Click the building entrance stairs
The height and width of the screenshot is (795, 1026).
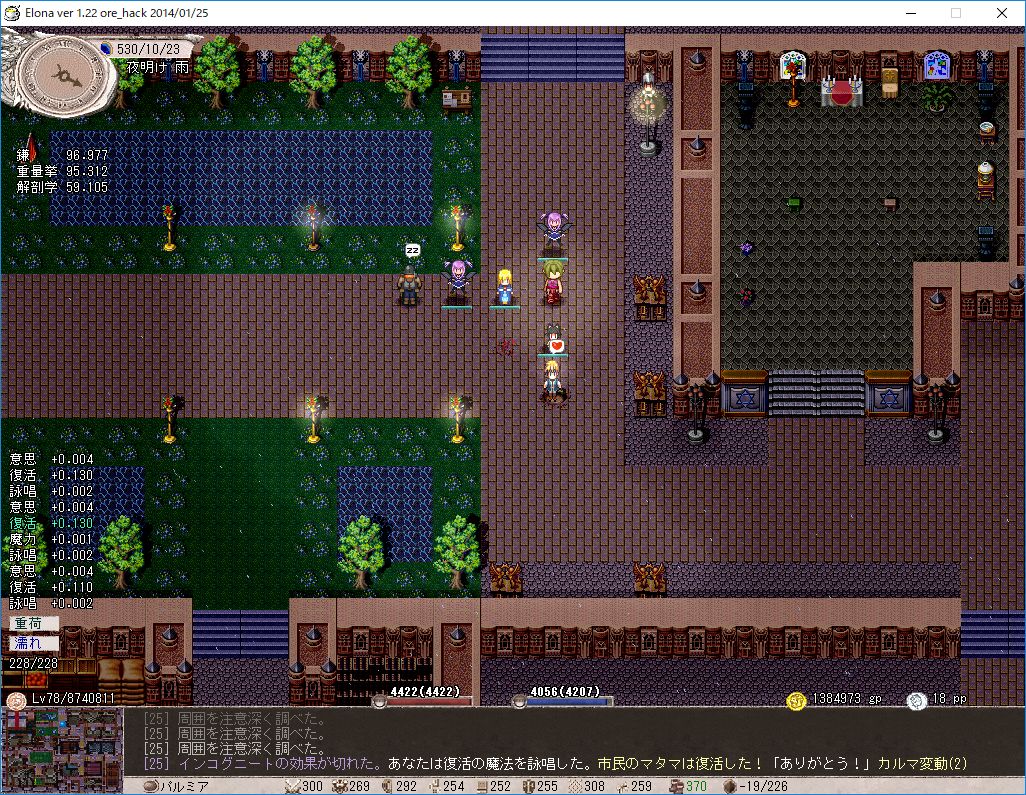[x=816, y=393]
